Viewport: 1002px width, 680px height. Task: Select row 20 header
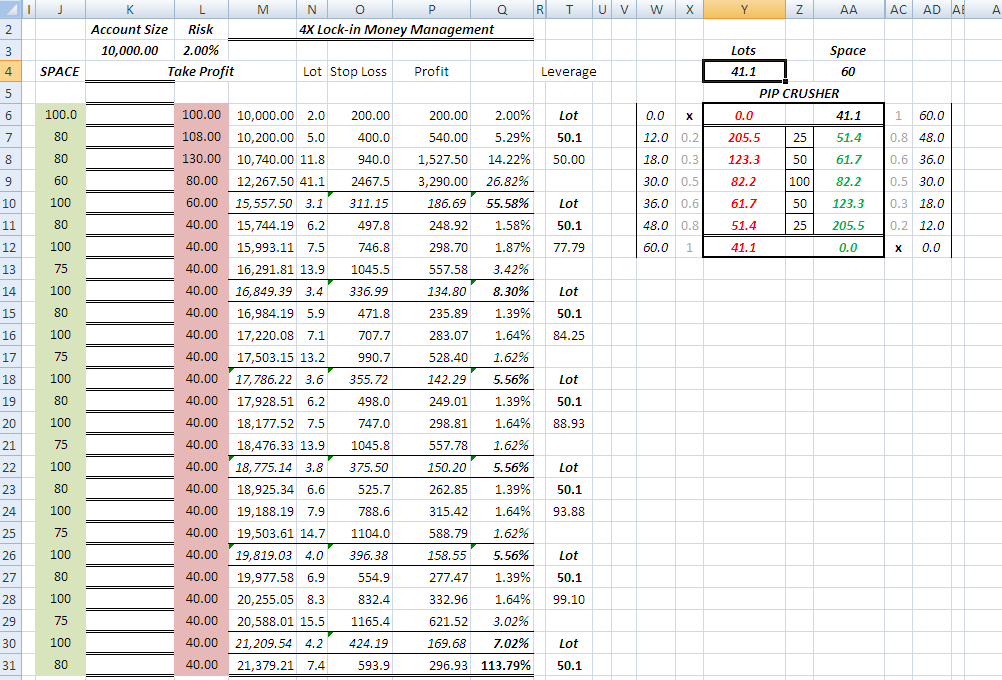[x=11, y=423]
